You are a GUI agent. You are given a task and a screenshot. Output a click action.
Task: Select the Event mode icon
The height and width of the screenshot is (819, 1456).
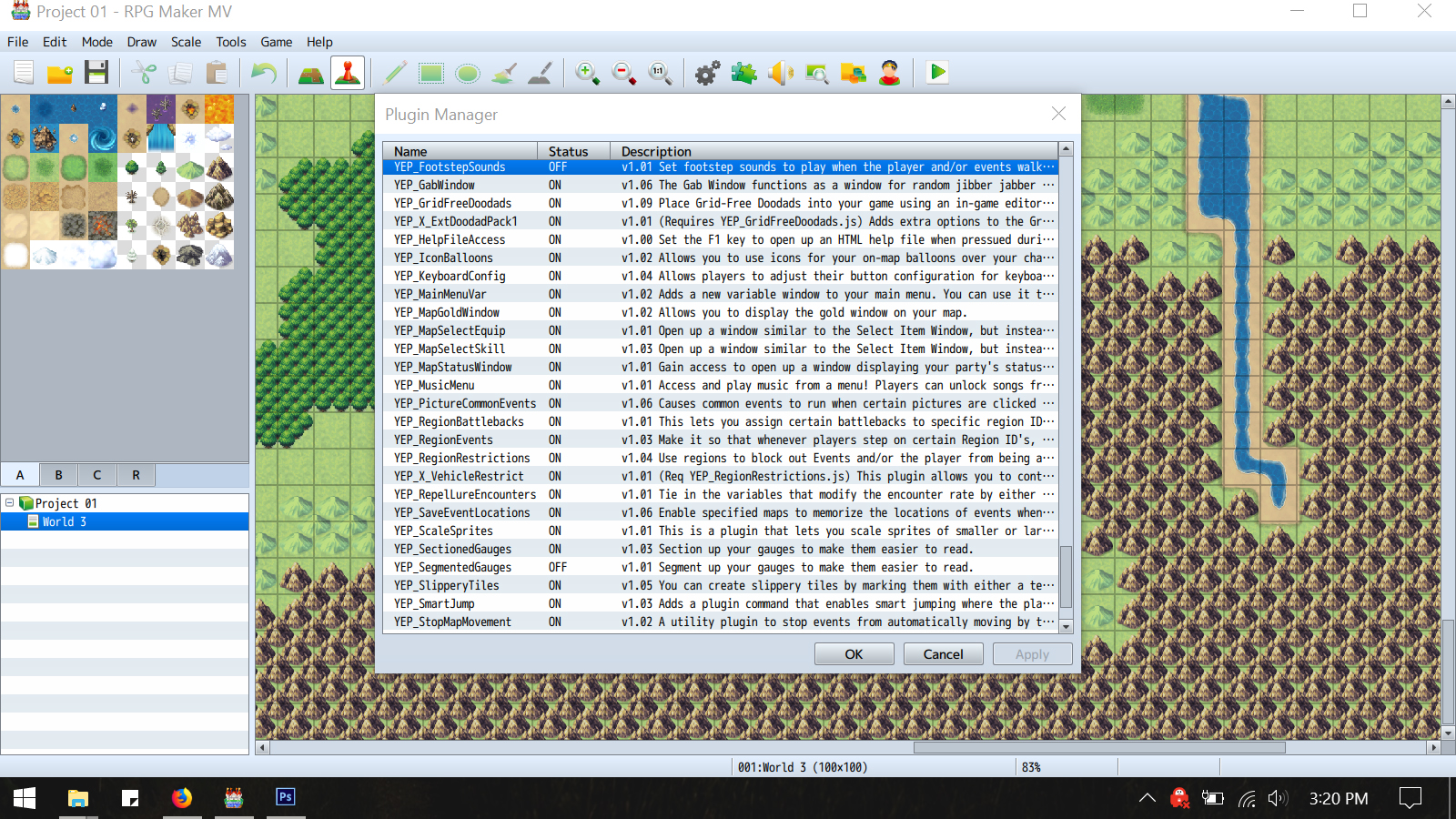click(348, 73)
